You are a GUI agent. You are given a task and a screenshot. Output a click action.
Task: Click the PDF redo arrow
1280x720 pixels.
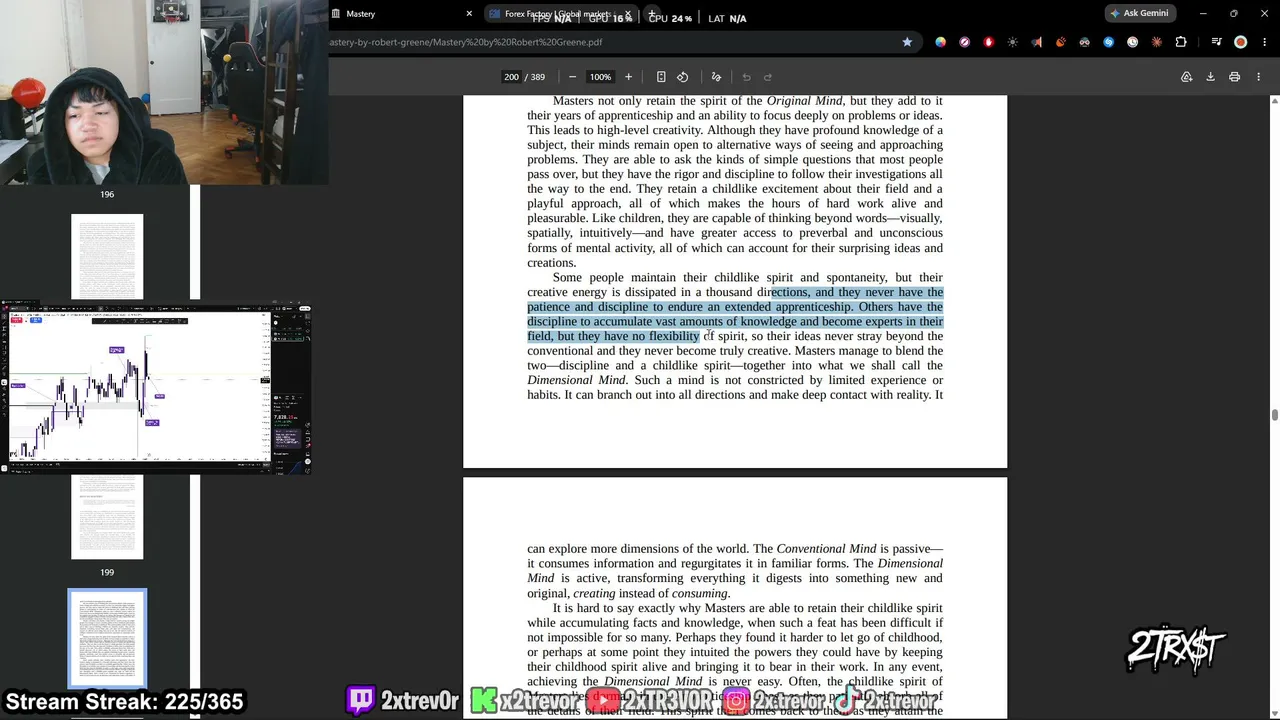(768, 77)
